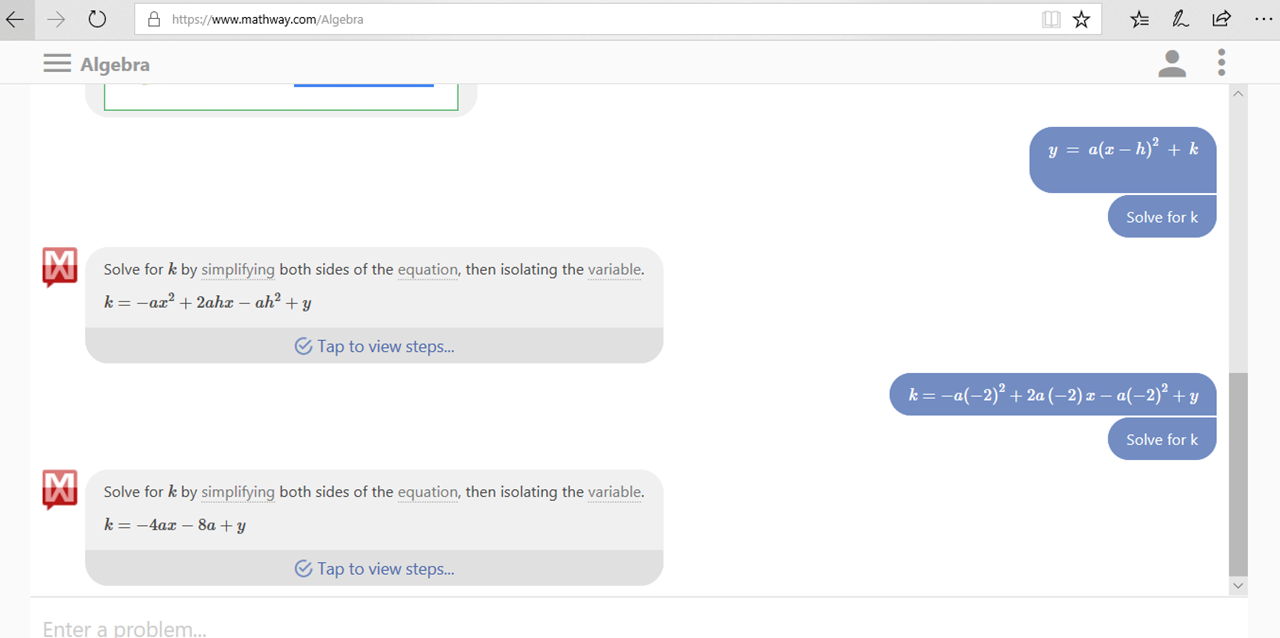
Task: Open the favorites hub icon
Action: (1139, 19)
